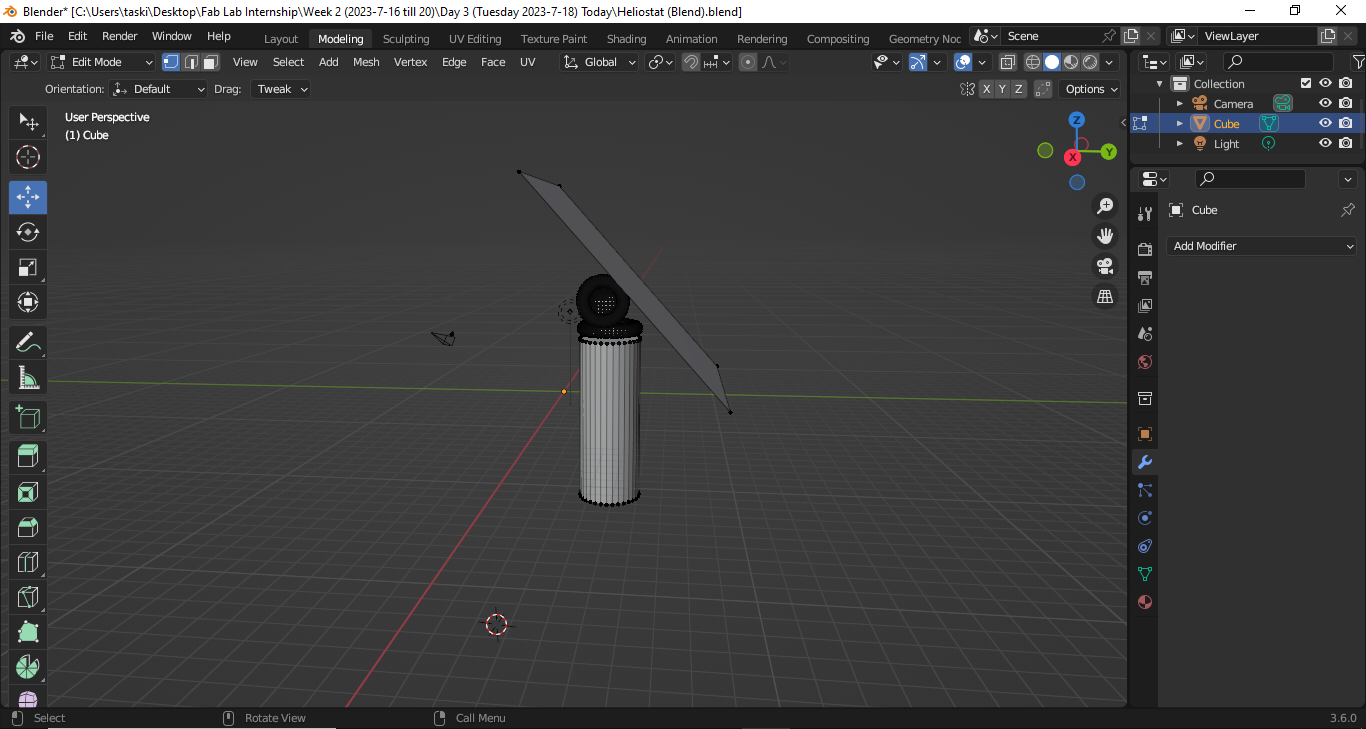Toggle proportional editing
Image resolution: width=1366 pixels, height=729 pixels.
(747, 62)
